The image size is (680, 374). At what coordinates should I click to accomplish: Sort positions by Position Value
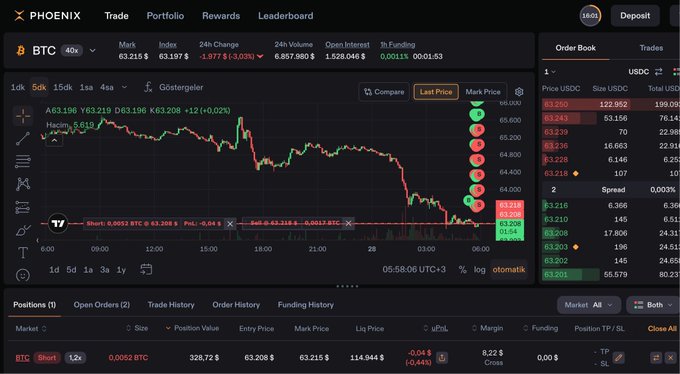193,328
